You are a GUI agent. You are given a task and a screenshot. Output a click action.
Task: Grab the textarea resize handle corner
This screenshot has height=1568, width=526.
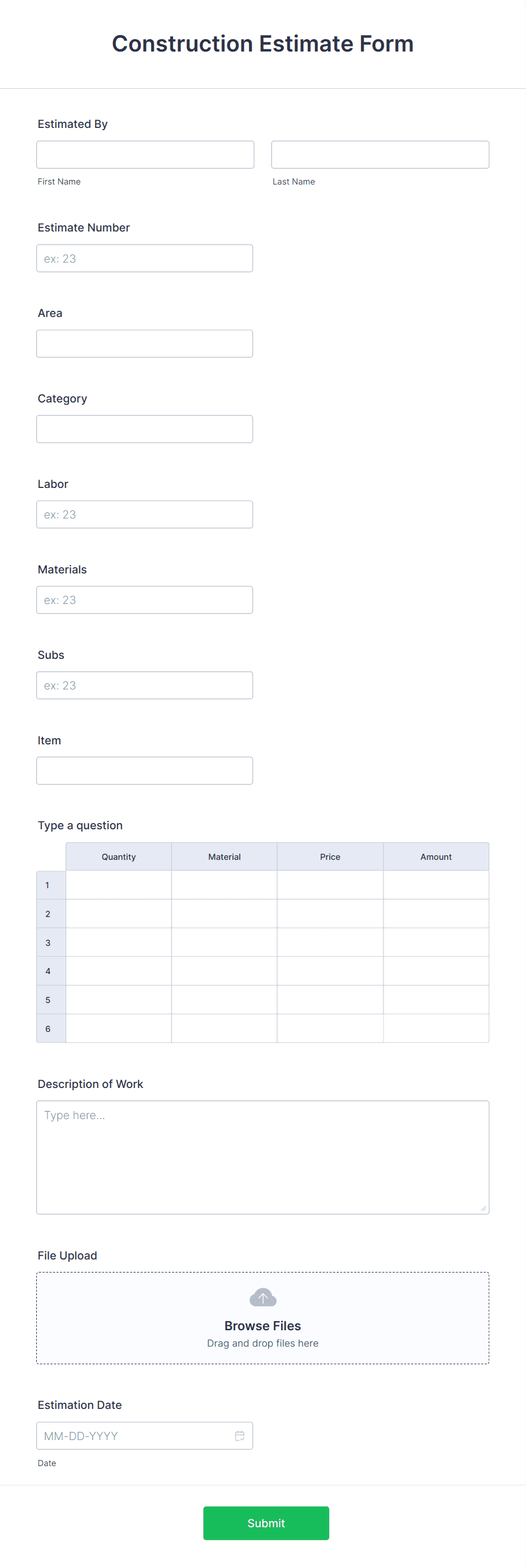484,1208
